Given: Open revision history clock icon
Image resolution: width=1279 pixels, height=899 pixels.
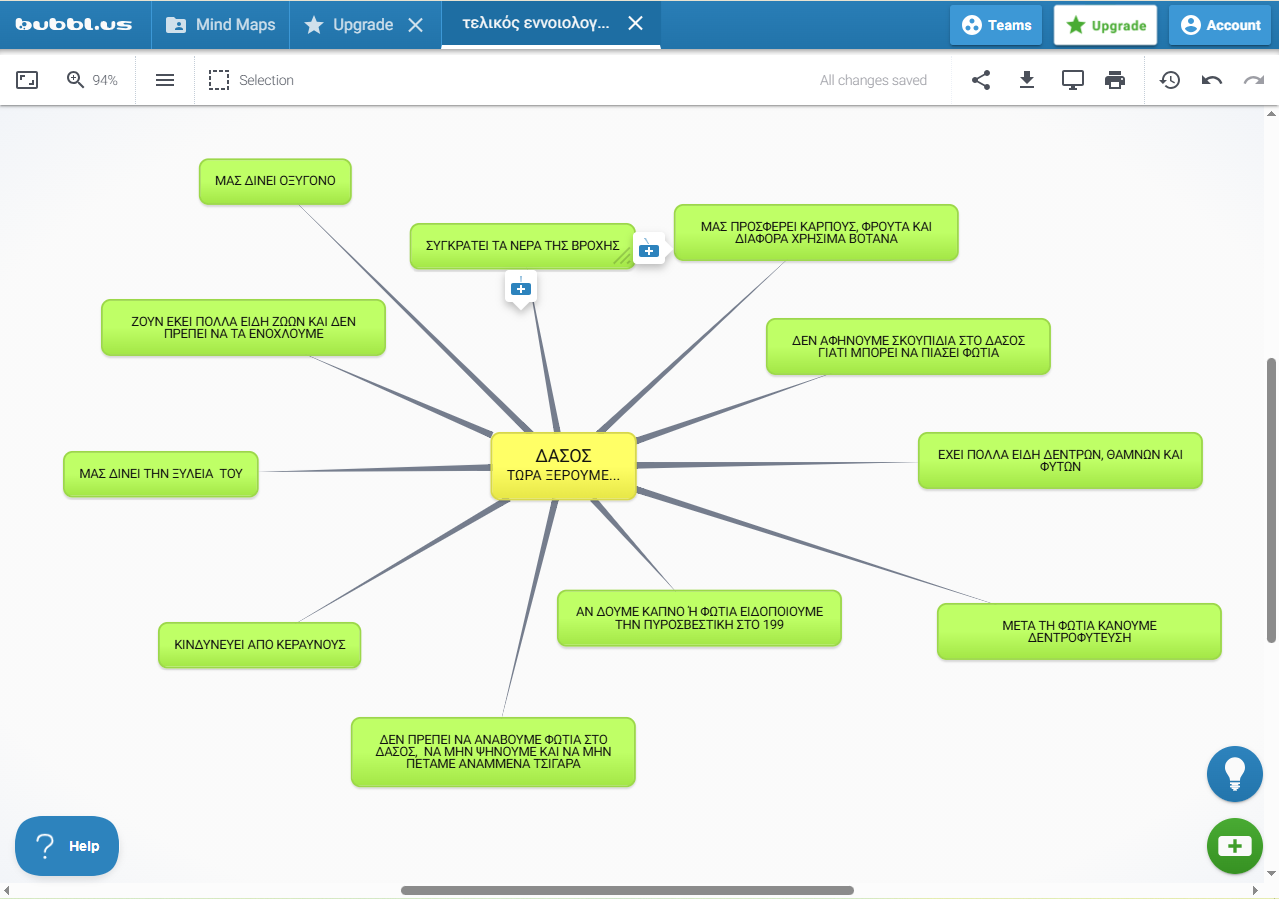Looking at the screenshot, I should coord(1170,80).
